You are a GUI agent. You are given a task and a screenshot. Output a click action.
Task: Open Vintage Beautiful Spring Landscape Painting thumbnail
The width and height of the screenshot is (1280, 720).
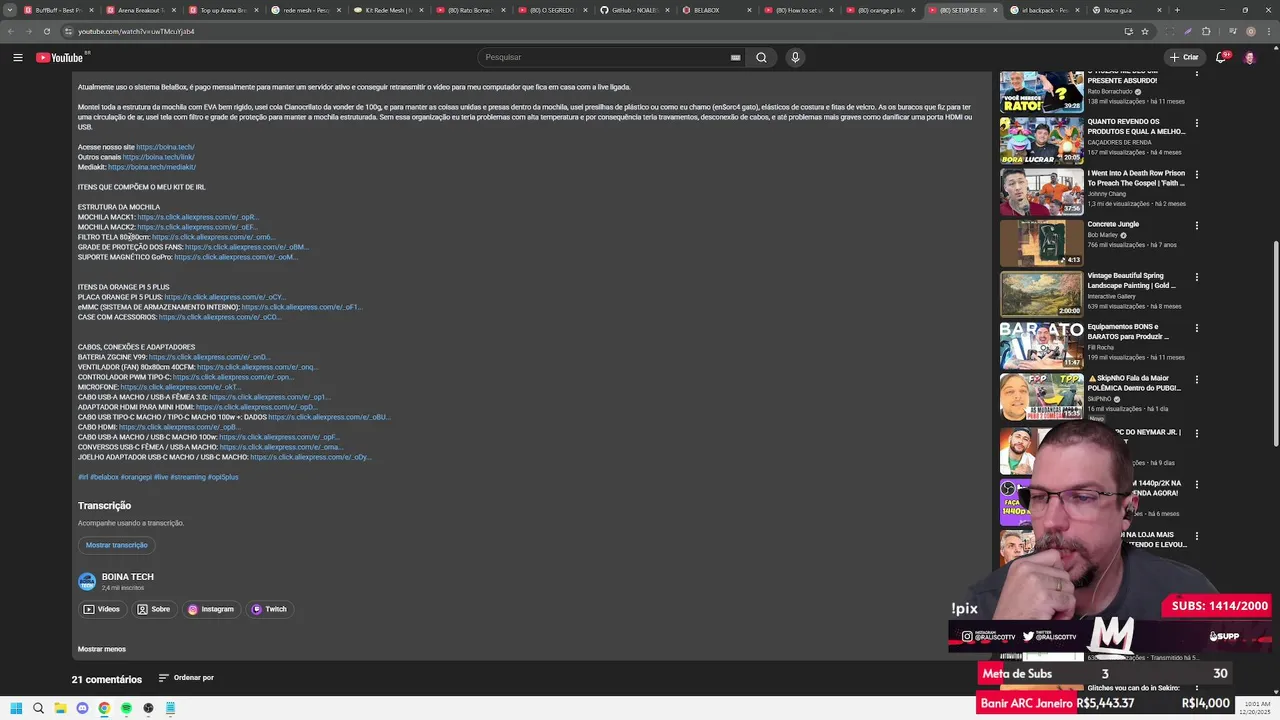click(x=1041, y=294)
